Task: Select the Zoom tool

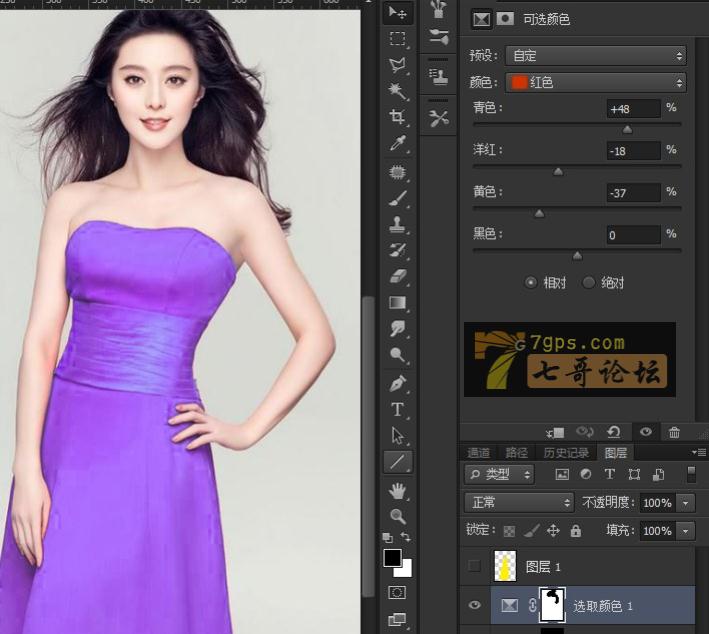Action: tap(397, 516)
